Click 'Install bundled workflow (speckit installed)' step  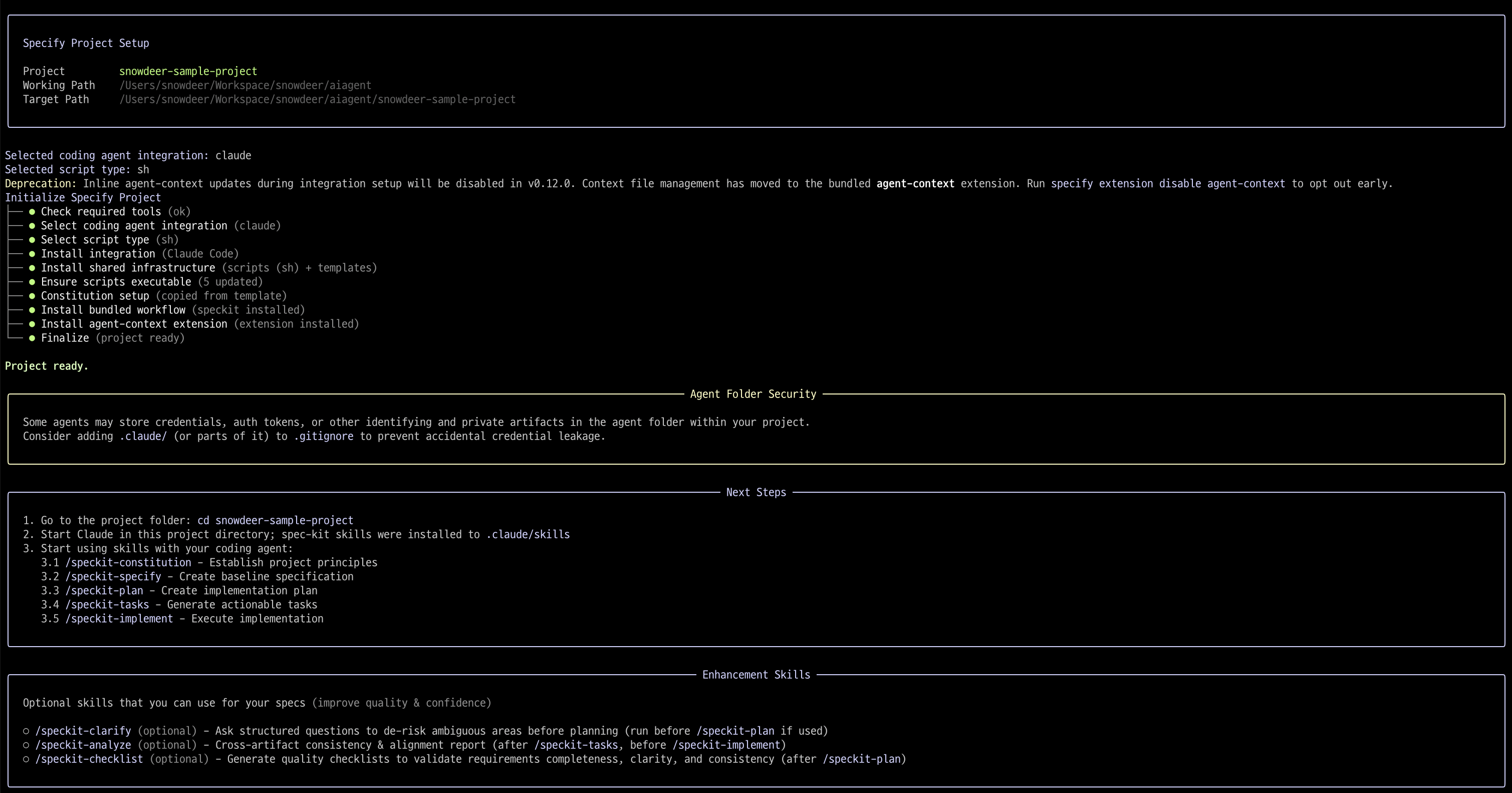pos(173,311)
